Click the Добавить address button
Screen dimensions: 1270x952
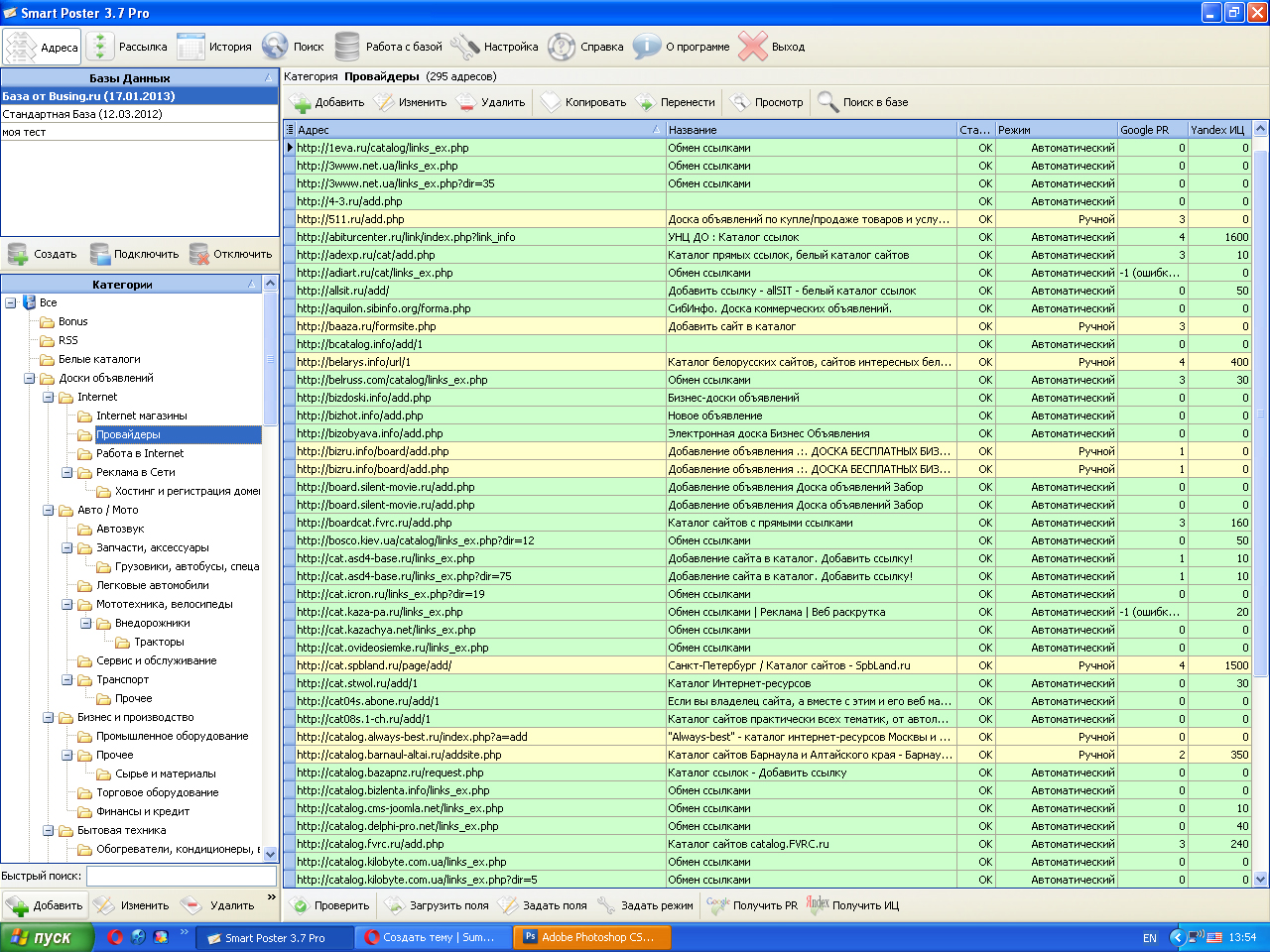click(x=327, y=102)
